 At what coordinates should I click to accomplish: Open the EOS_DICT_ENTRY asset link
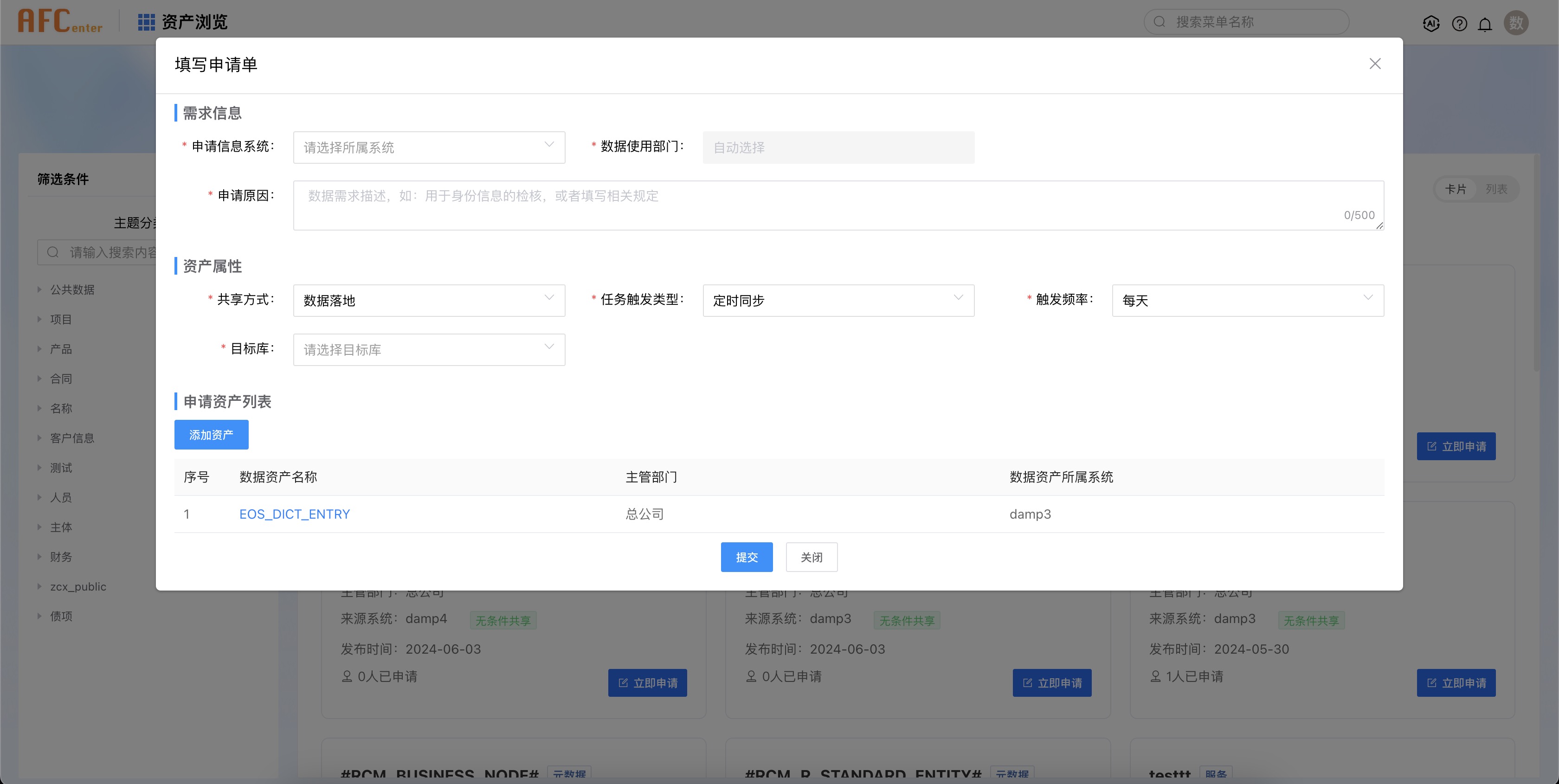(295, 514)
